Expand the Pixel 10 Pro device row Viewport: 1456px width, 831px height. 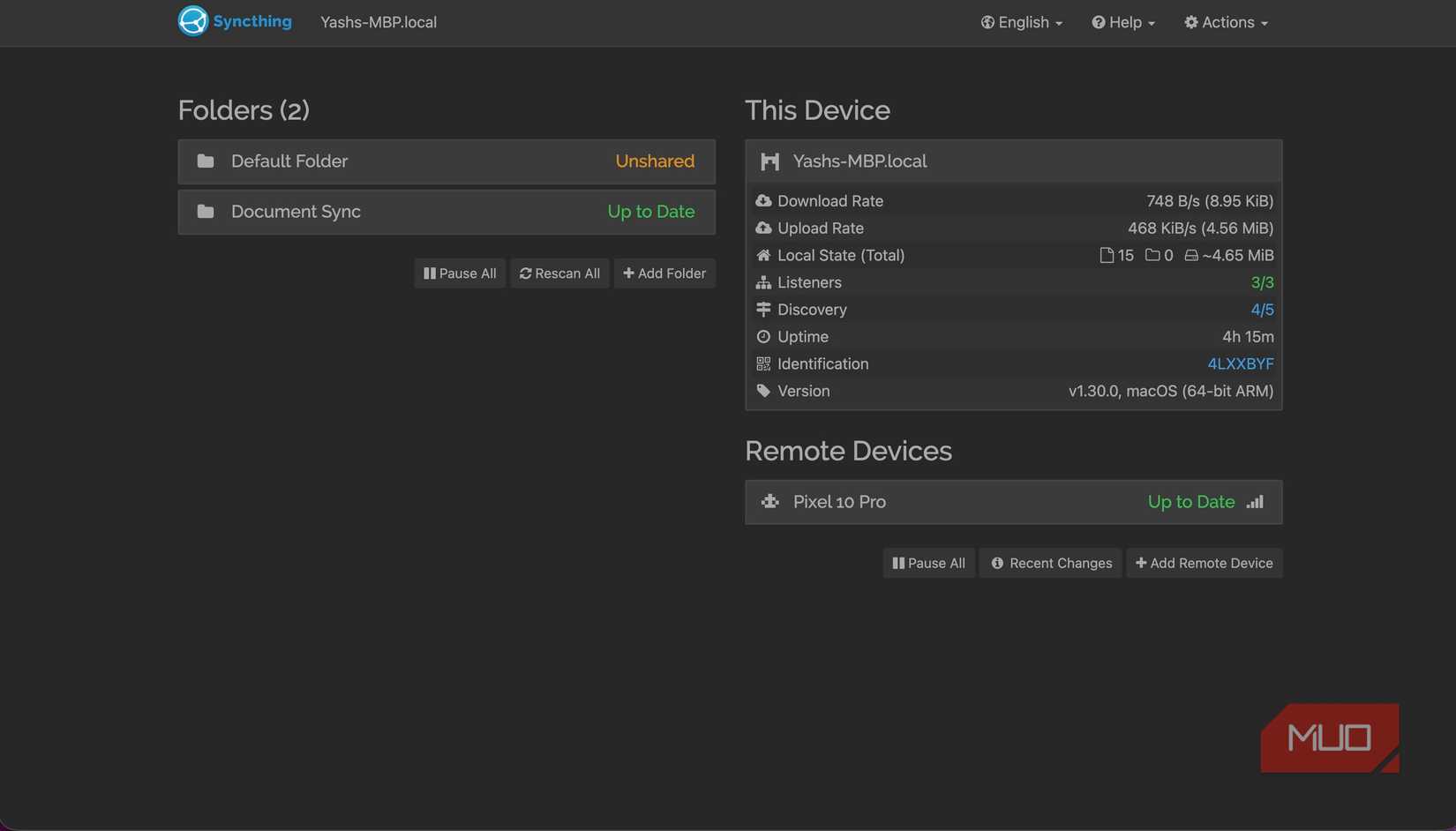pyautogui.click(x=971, y=502)
